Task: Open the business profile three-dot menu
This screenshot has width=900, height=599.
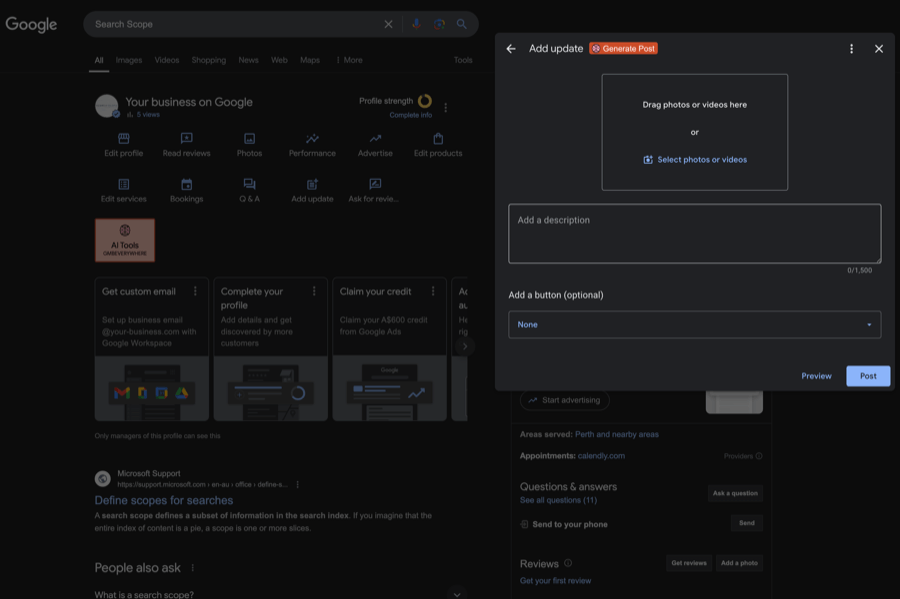Action: coord(445,107)
